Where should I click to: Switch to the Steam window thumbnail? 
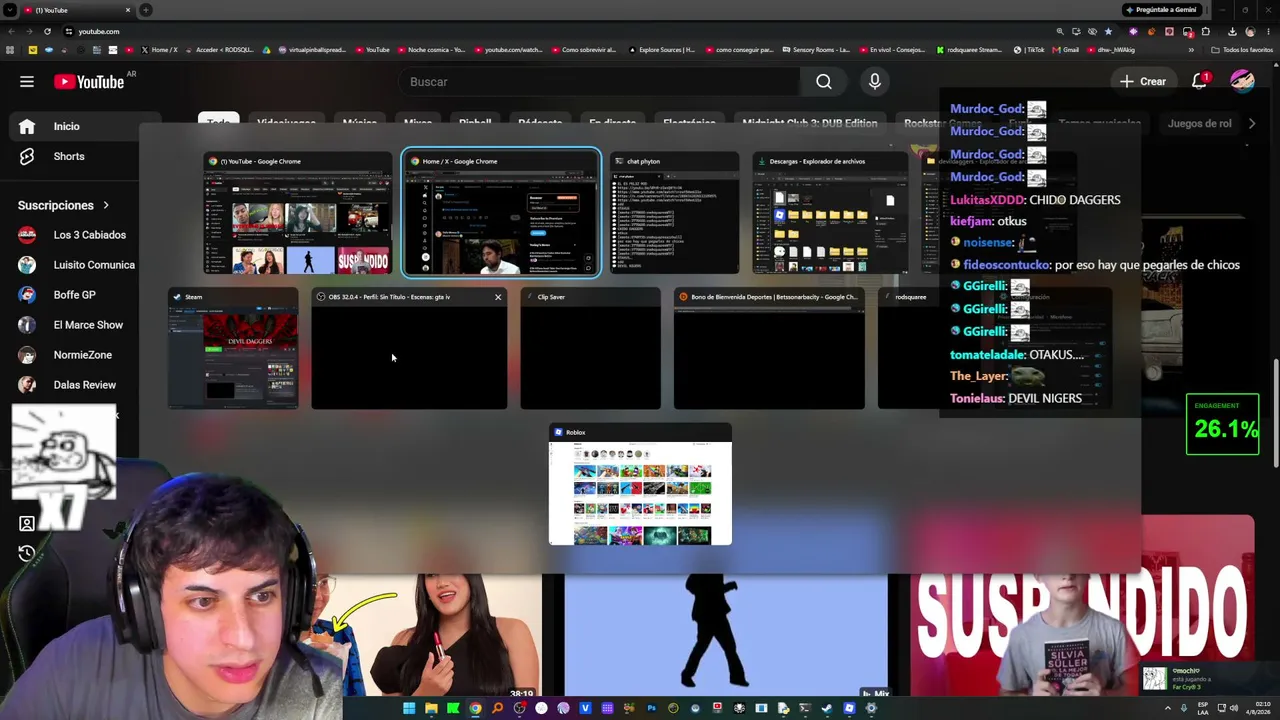click(233, 349)
